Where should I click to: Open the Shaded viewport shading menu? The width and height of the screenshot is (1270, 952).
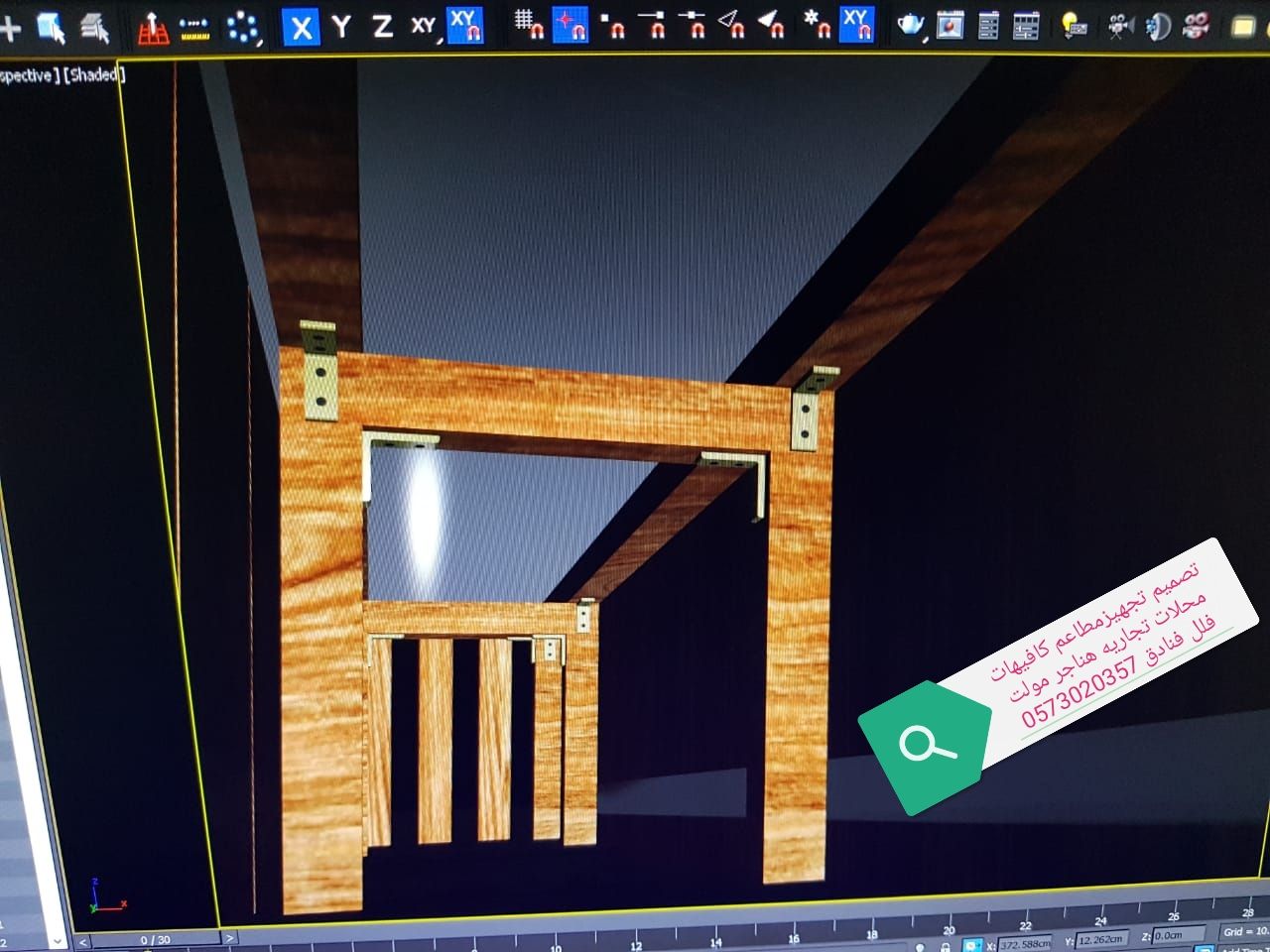[x=94, y=74]
